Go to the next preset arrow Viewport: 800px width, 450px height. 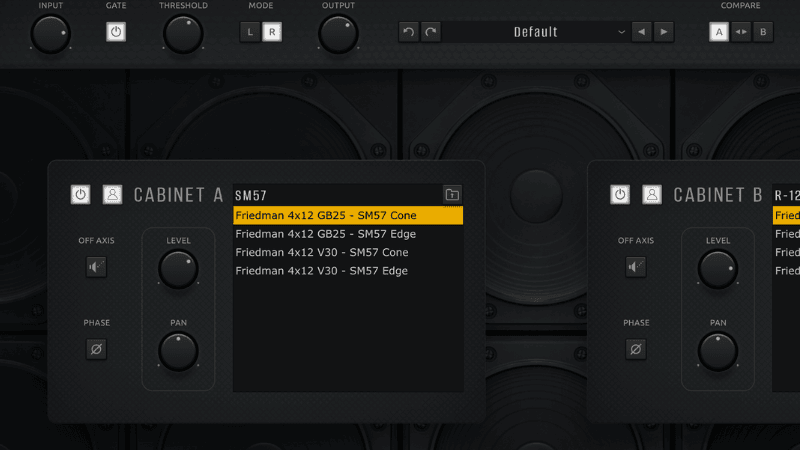pyautogui.click(x=663, y=32)
